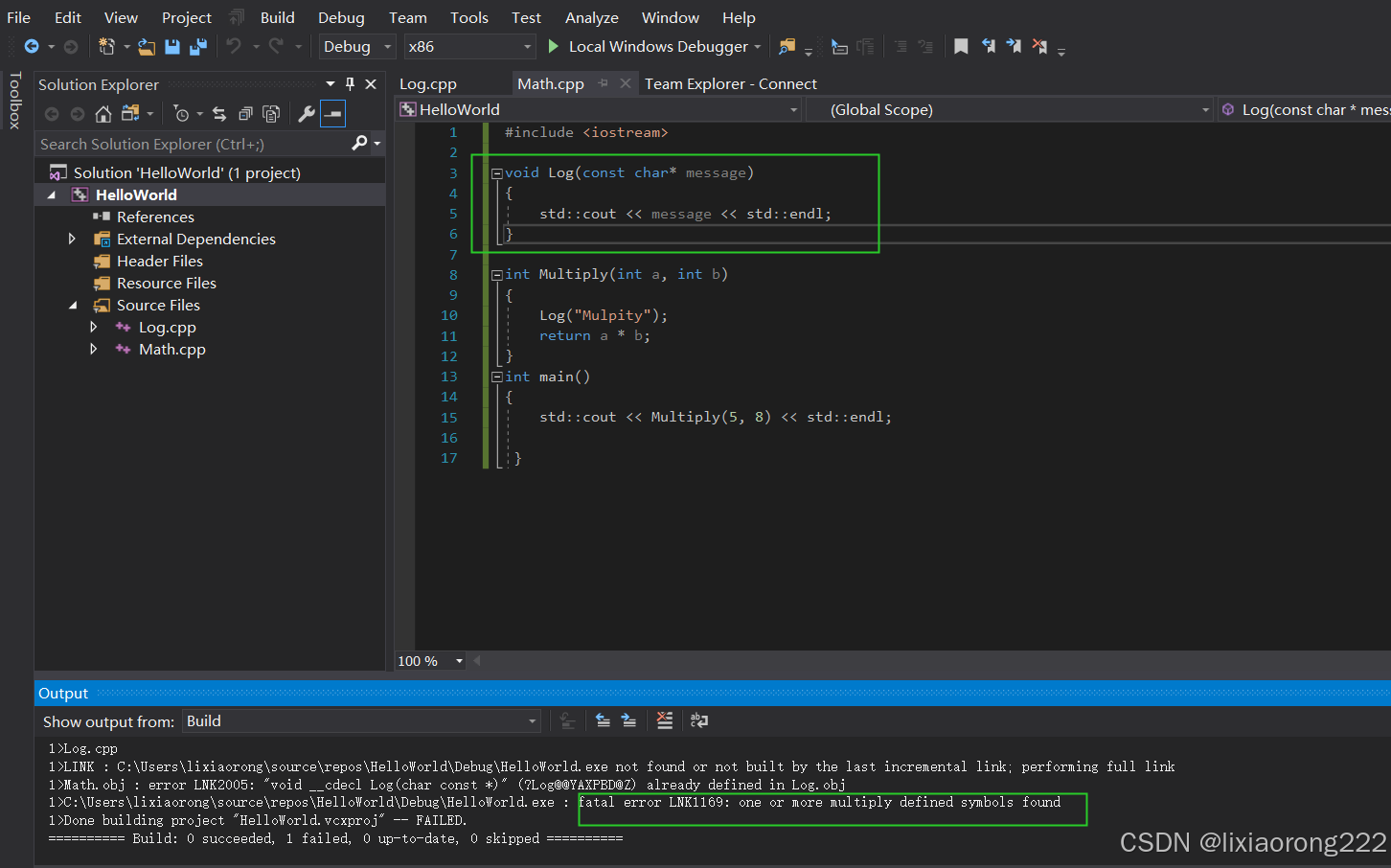This screenshot has height=868, width=1391.
Task: Click Clear All output icon
Action: point(664,720)
